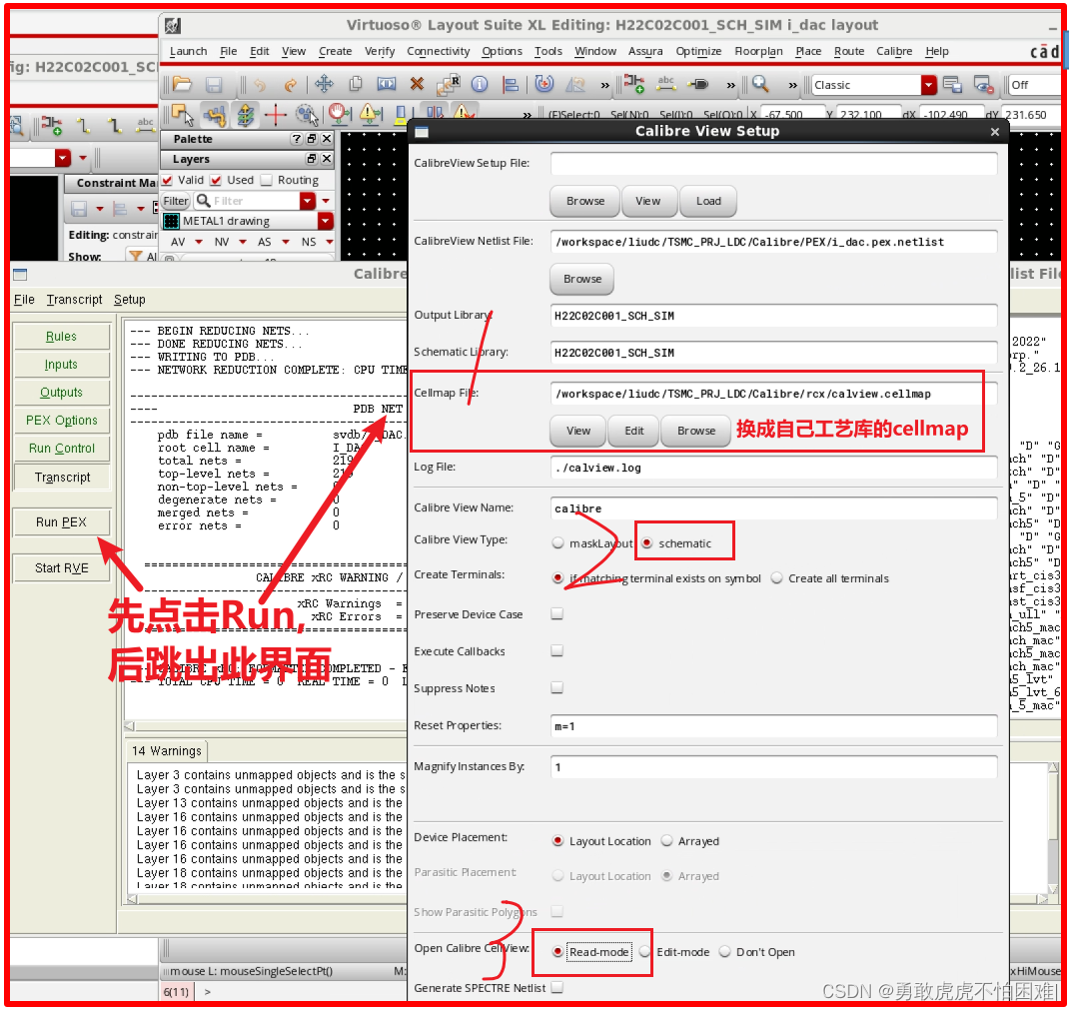Click the warning triangle DRD notify icon
Image resolution: width=1069 pixels, height=1010 pixels.
click(x=370, y=115)
